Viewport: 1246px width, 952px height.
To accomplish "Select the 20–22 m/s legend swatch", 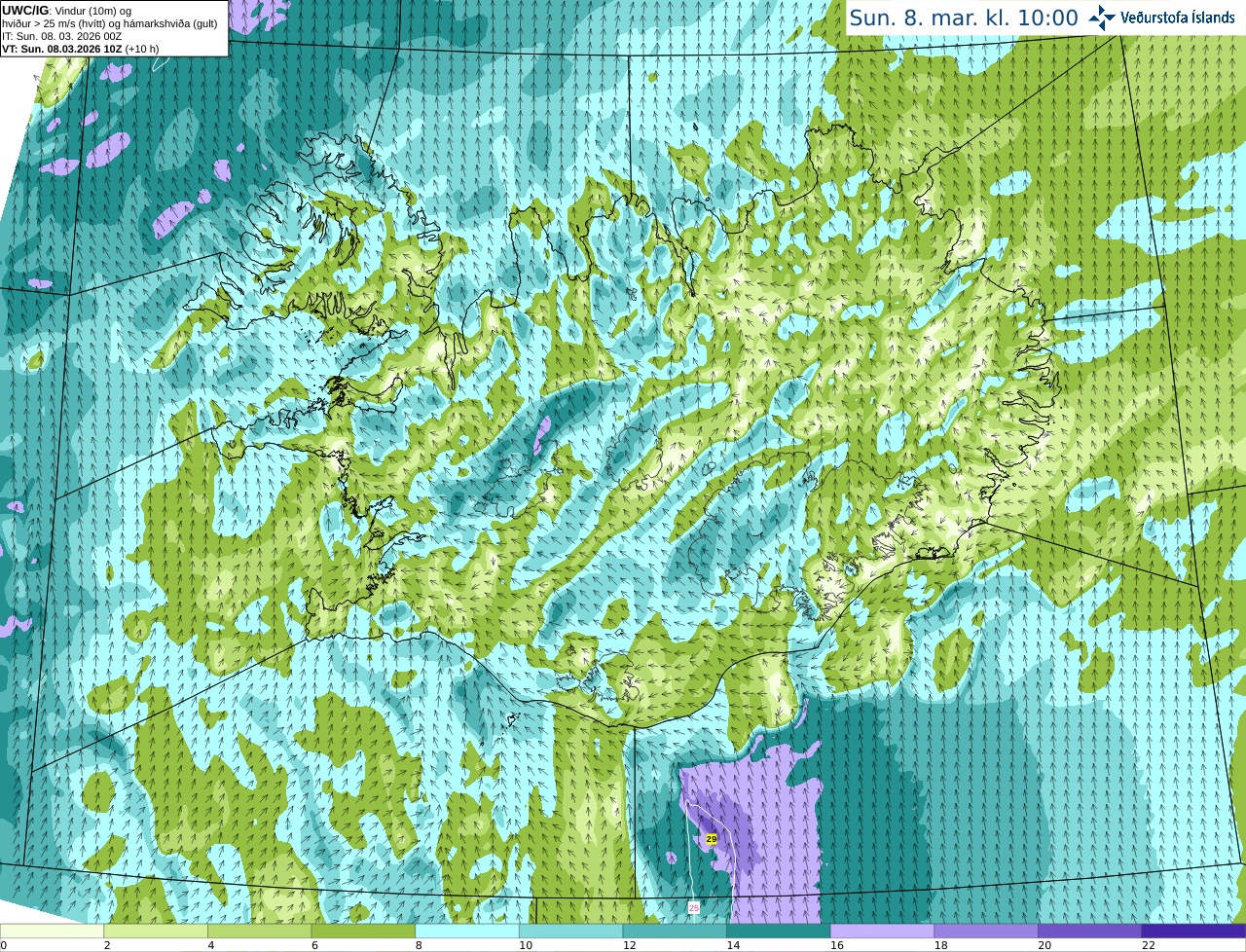I will (x=1090, y=931).
